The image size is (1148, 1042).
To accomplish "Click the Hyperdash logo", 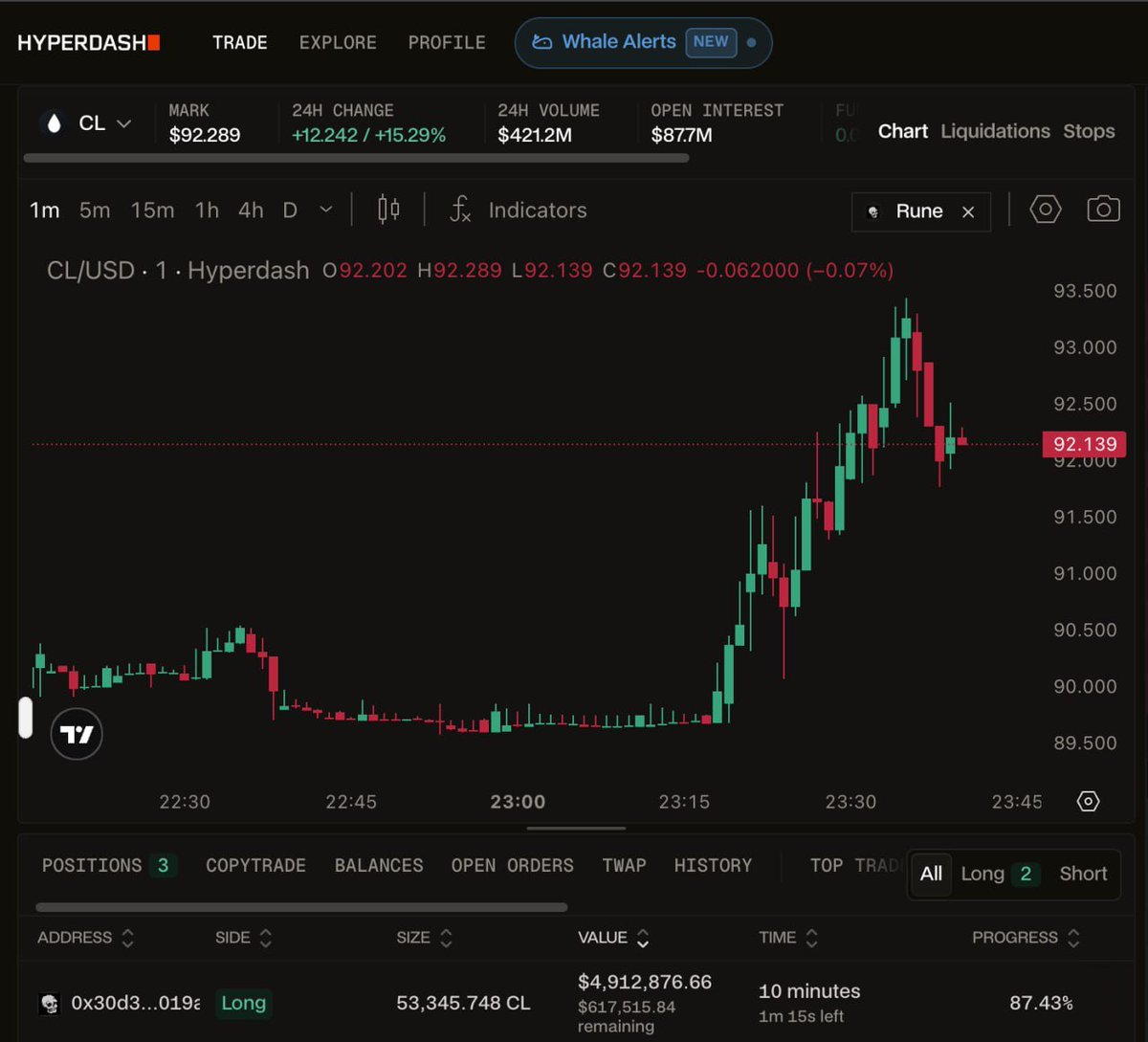I will tap(89, 43).
